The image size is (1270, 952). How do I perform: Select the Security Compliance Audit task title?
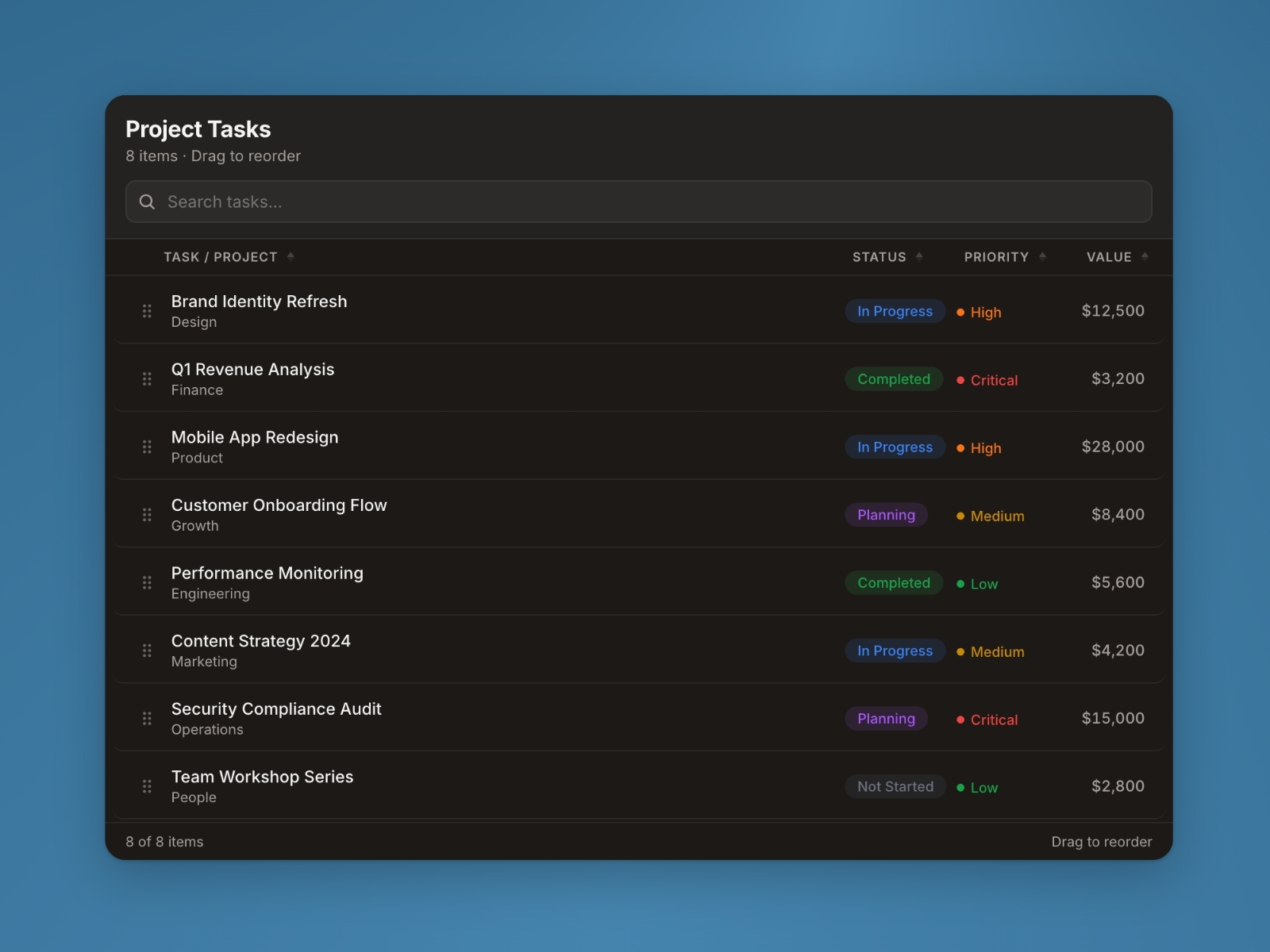pyautogui.click(x=276, y=708)
